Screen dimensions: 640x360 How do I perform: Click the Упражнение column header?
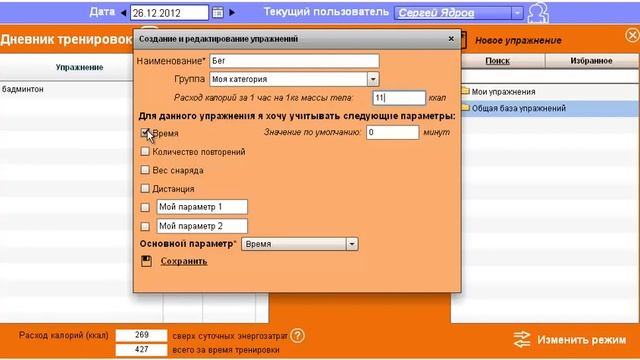pyautogui.click(x=79, y=67)
